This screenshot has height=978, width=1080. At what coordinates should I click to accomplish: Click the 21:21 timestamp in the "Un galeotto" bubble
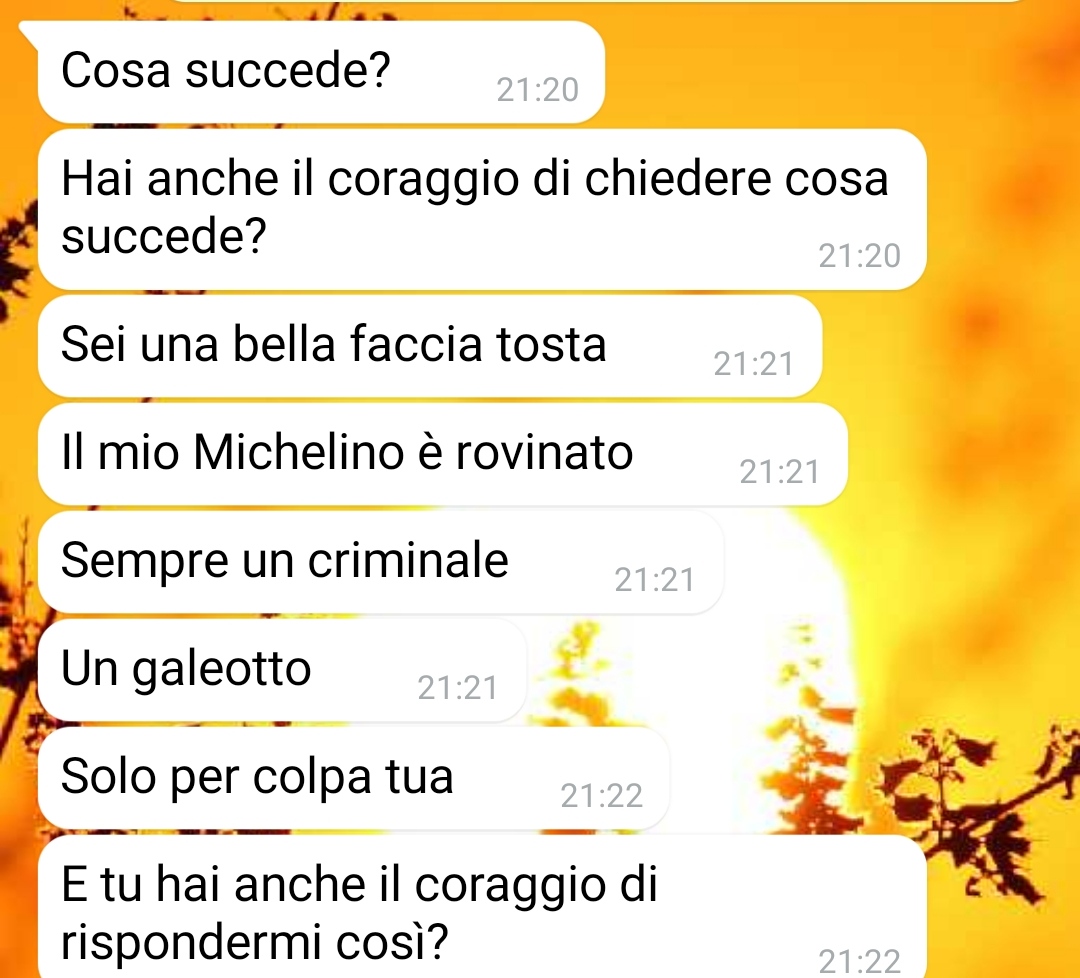tap(457, 688)
